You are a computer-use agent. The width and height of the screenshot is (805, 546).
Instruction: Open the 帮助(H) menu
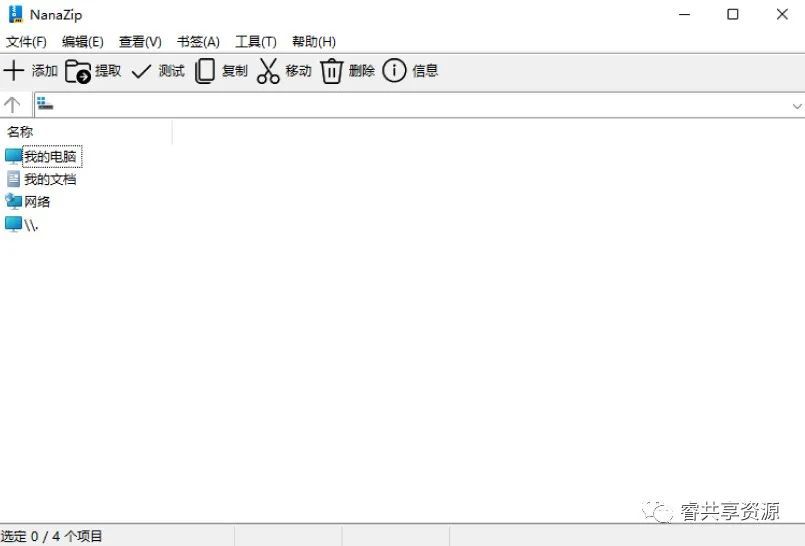(x=314, y=42)
